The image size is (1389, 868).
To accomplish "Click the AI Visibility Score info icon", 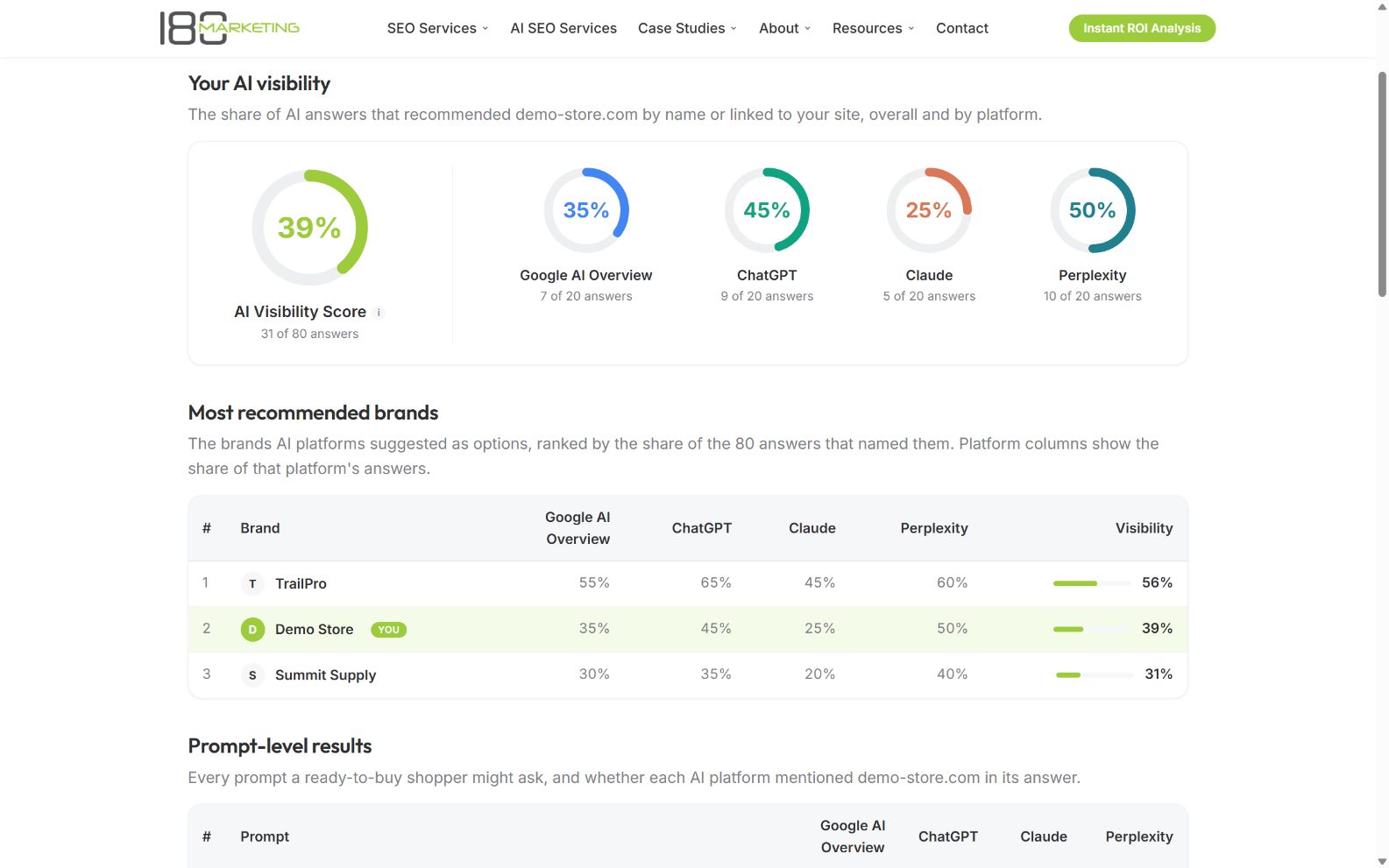I will tap(379, 313).
